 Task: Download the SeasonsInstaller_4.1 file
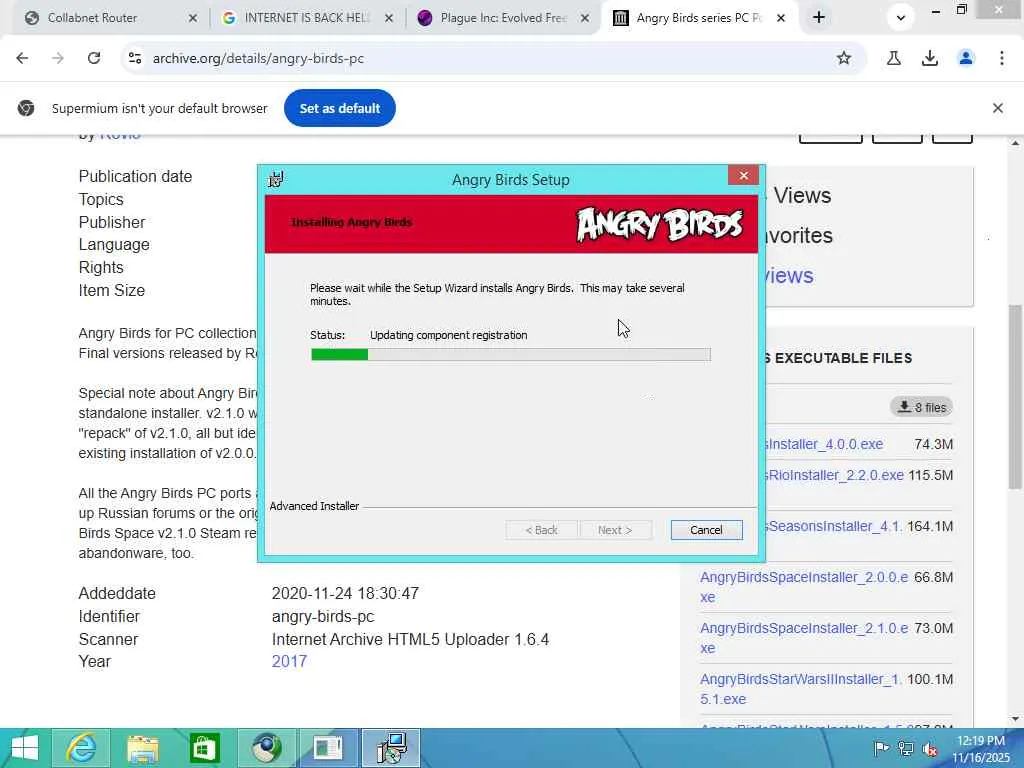click(835, 526)
